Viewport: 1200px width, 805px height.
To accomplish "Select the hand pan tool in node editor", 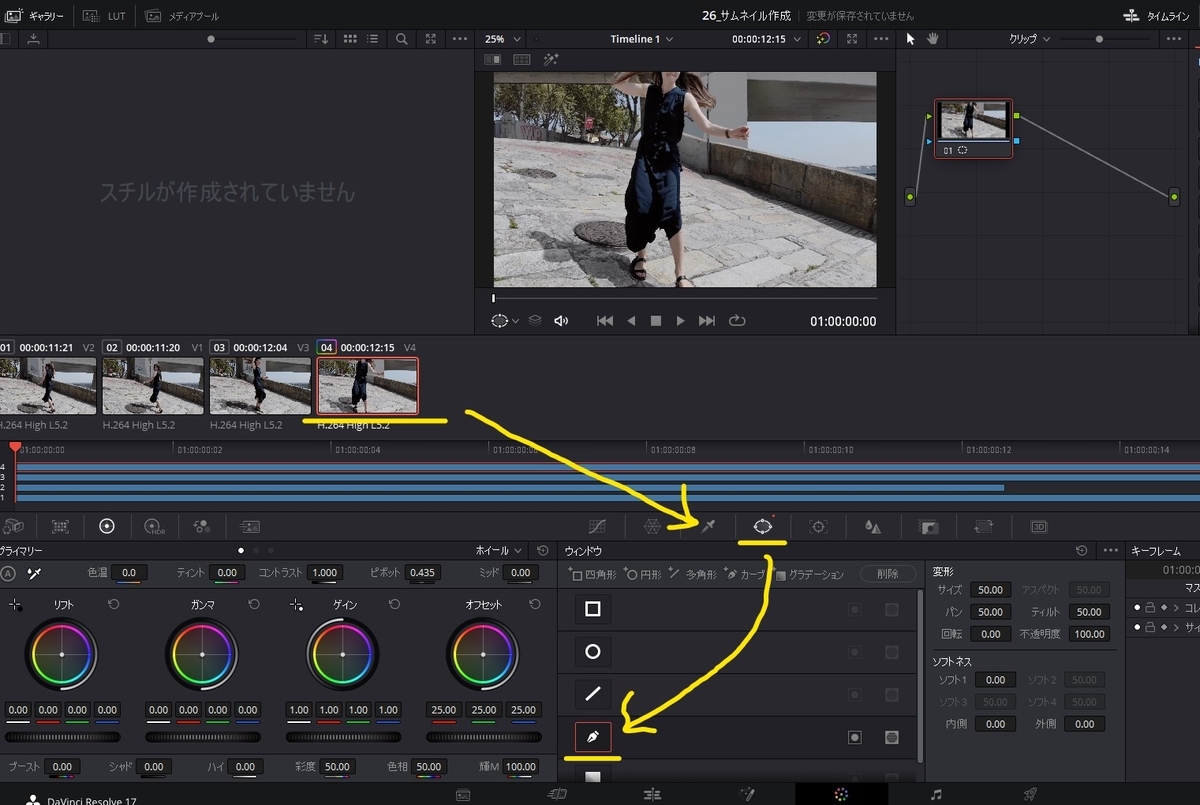I will (933, 39).
